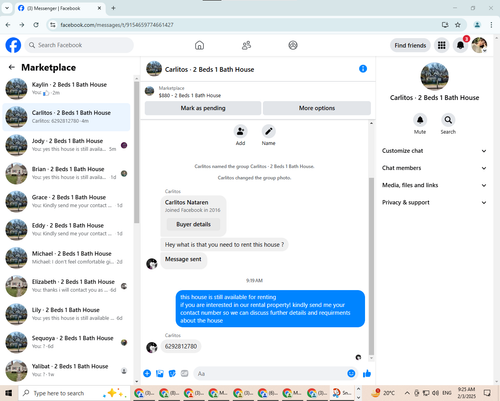500x401 pixels.
Task: Open Sequoya's 2 Beds 1 Bath House chat
Action: tap(66, 342)
